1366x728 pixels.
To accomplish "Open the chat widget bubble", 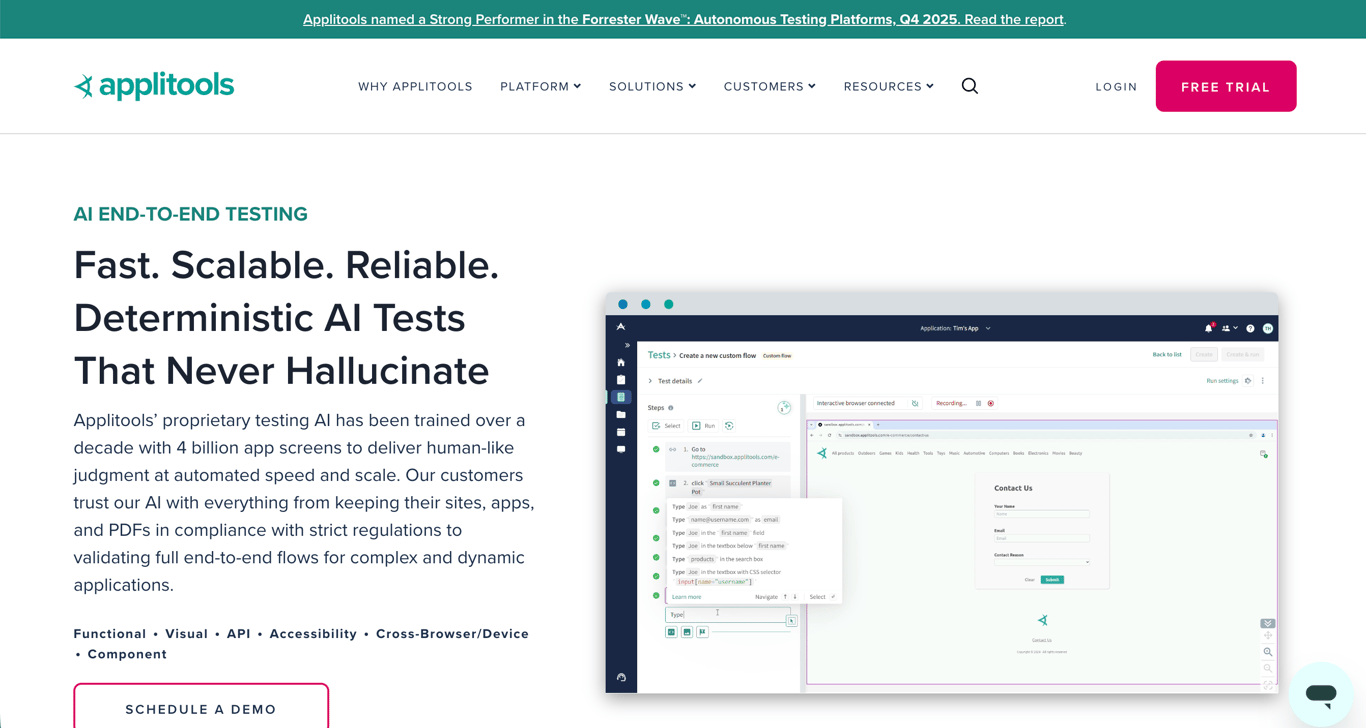I will coord(1320,694).
